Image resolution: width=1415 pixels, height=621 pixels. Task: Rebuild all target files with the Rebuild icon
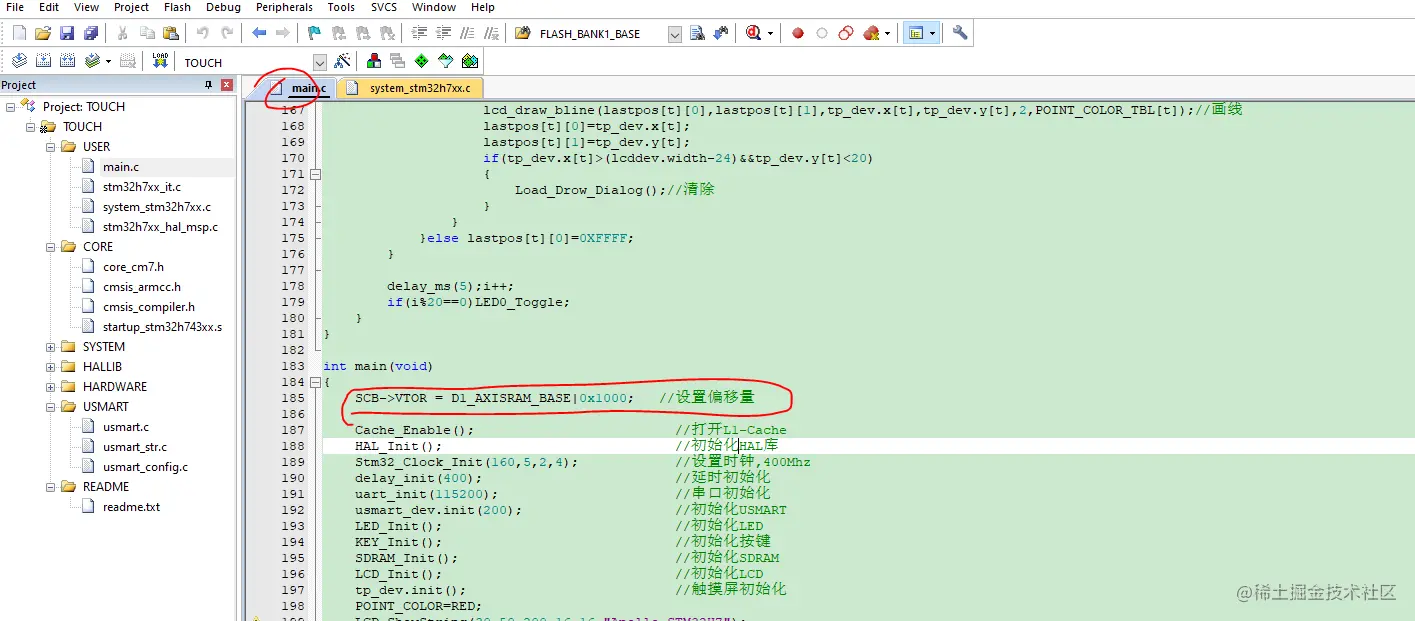(x=67, y=61)
